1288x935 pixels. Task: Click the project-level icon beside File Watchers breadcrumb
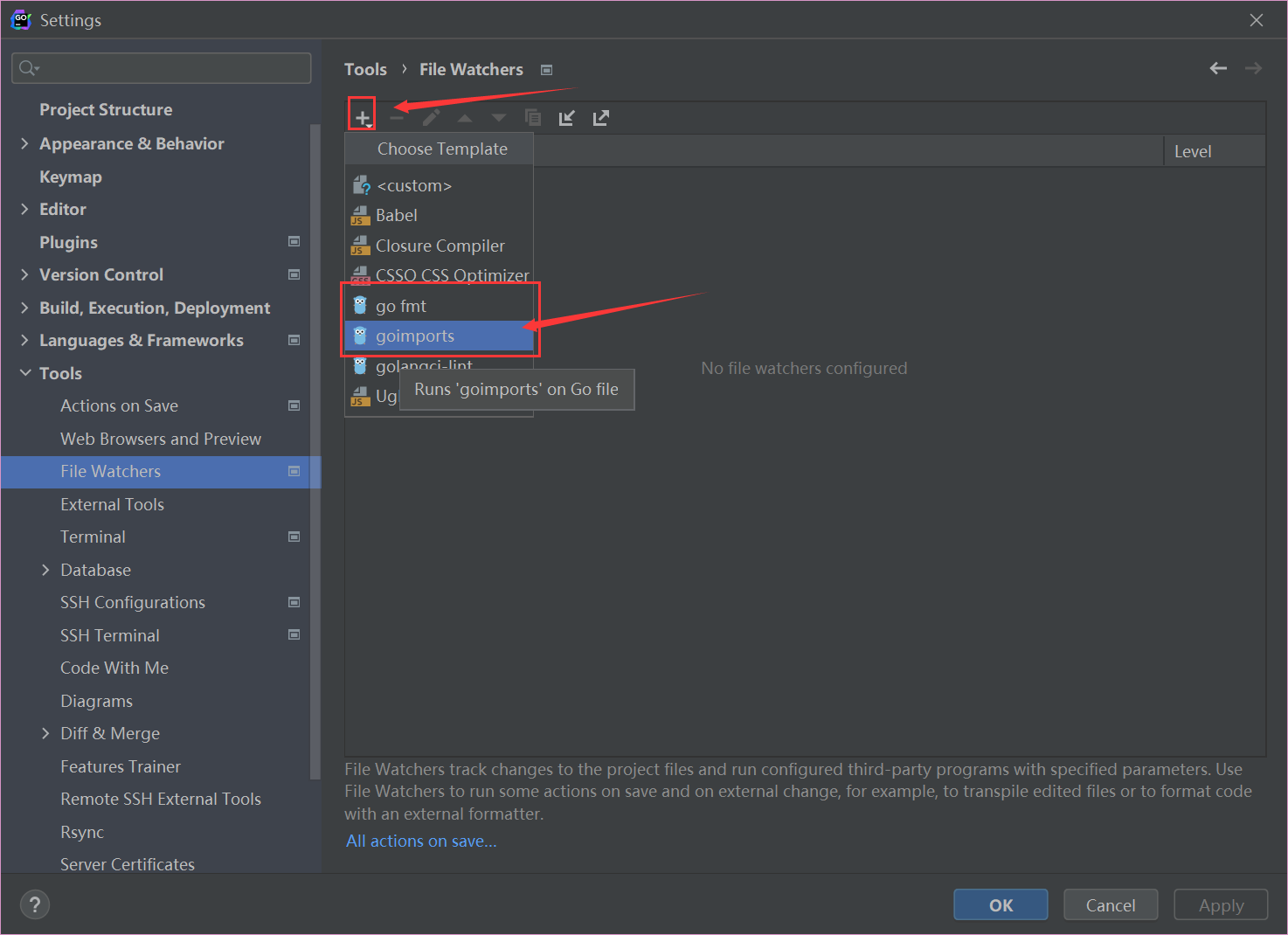coord(546,70)
